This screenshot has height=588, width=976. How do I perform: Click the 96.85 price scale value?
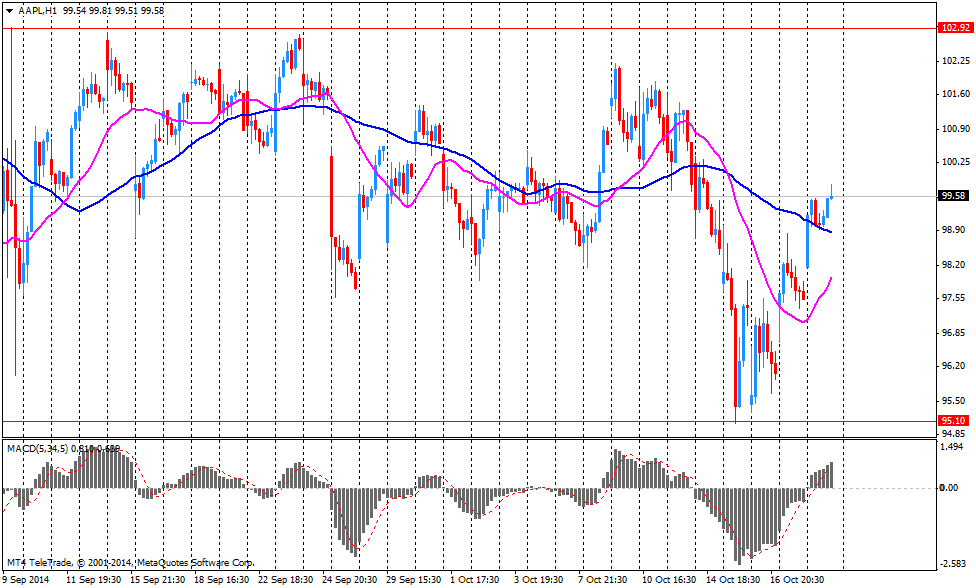[x=955, y=332]
